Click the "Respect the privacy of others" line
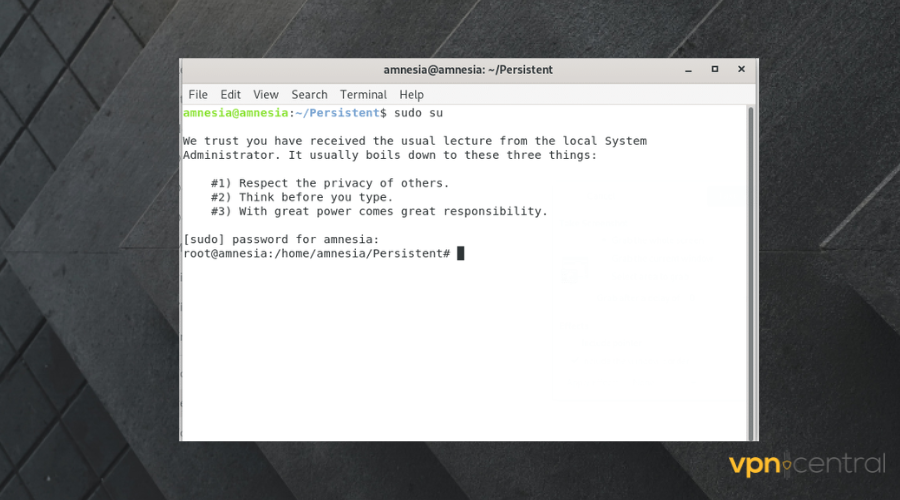Viewport: 900px width, 500px height. (x=330, y=184)
